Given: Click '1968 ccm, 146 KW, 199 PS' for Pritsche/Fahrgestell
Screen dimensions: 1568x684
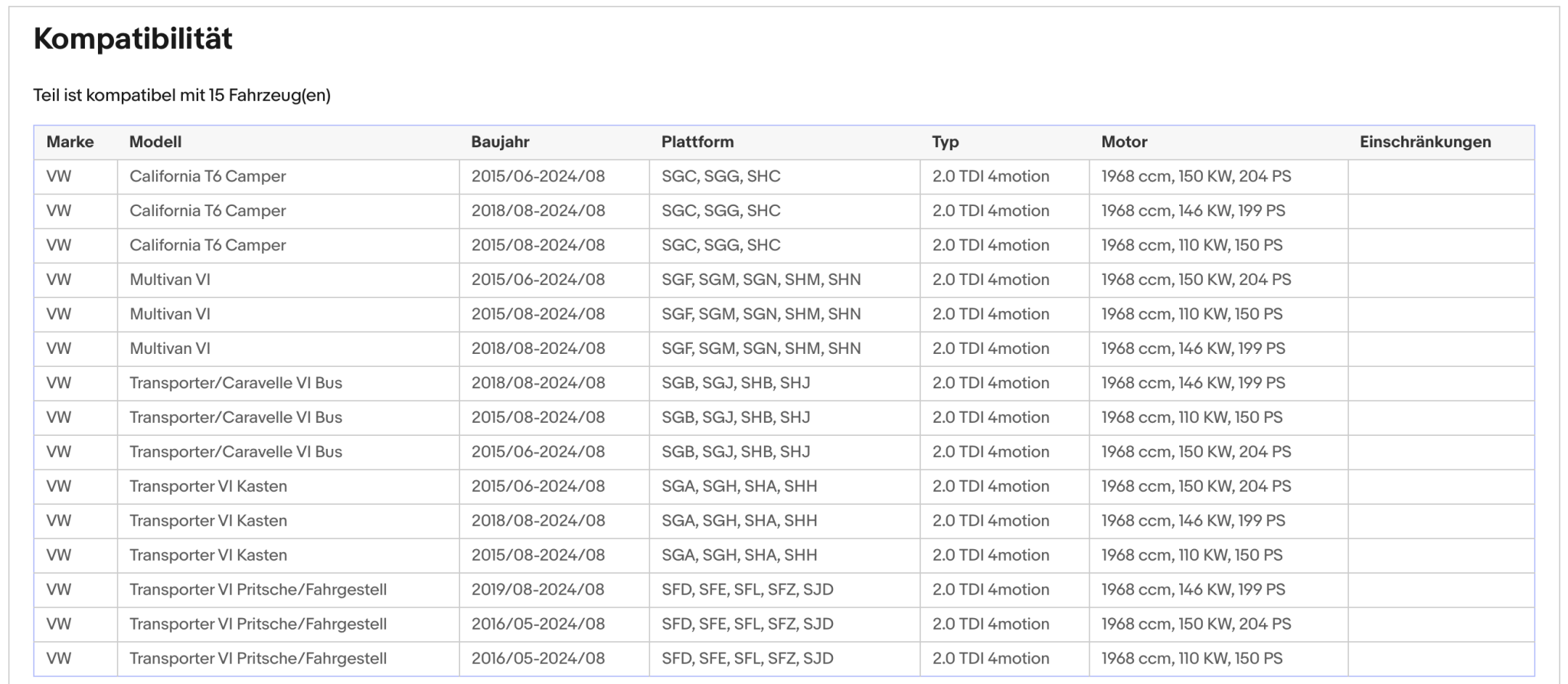Looking at the screenshot, I should pyautogui.click(x=1193, y=590).
